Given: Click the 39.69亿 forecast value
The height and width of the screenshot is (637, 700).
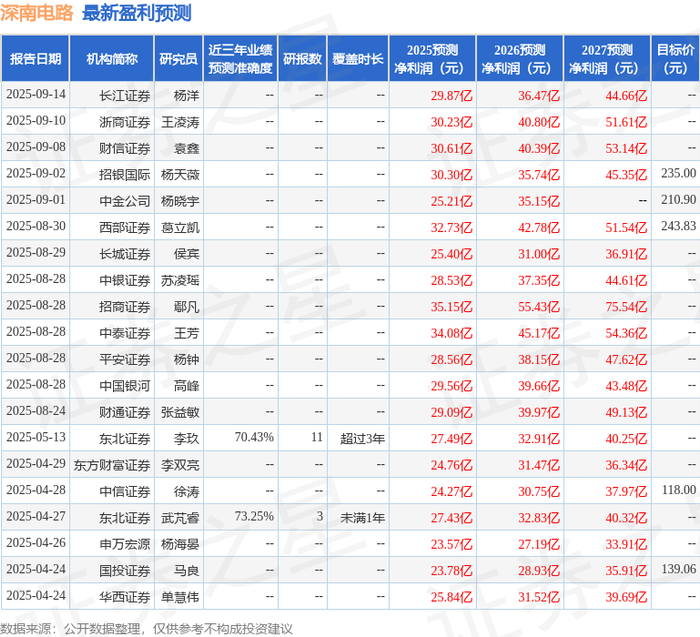Looking at the screenshot, I should click(626, 596).
